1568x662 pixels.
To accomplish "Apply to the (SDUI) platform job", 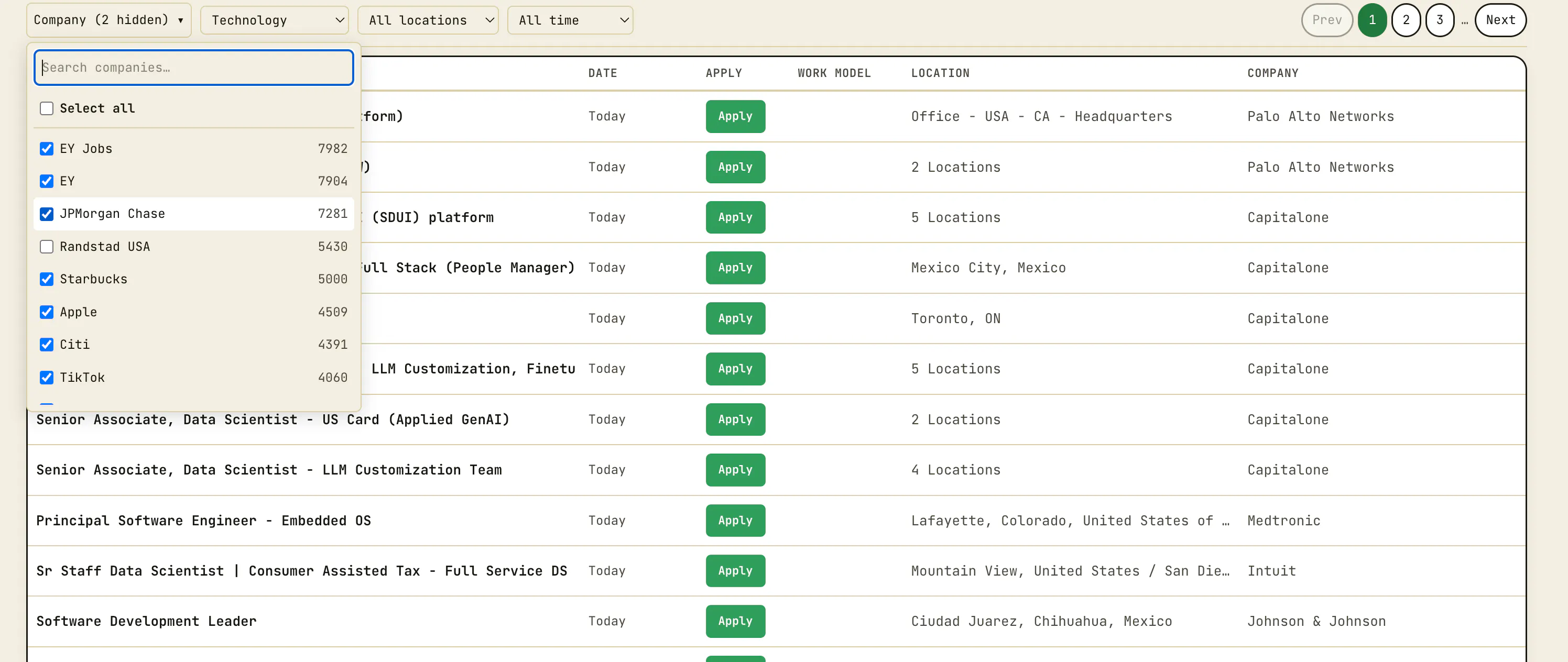I will click(735, 217).
